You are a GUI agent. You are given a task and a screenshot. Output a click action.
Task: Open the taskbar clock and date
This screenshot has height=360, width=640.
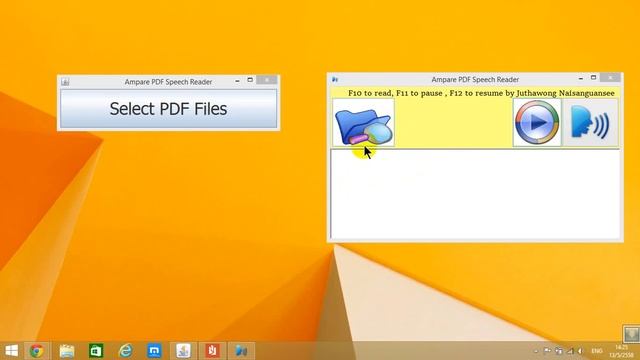tap(622, 351)
